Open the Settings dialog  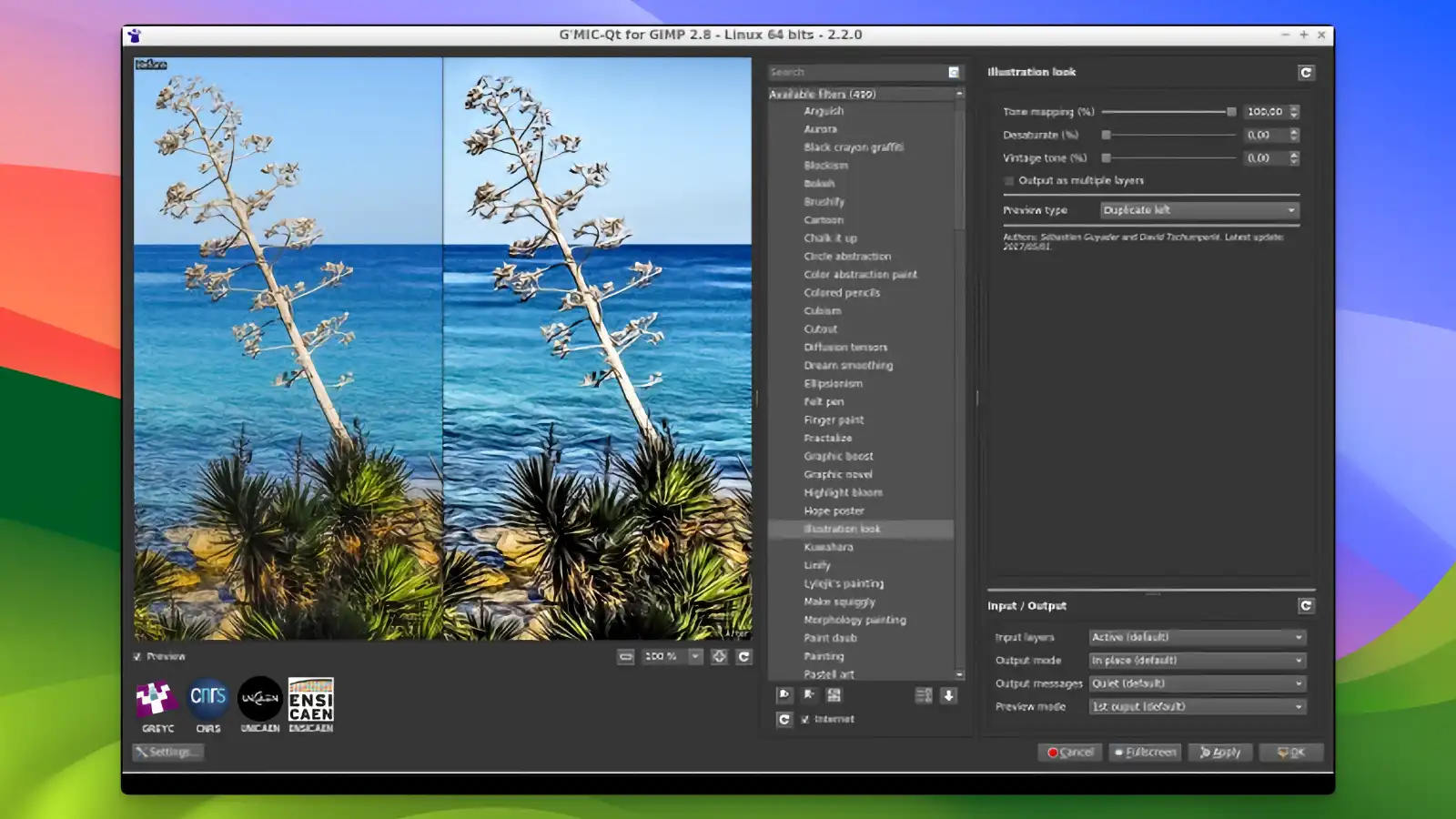coord(168,753)
